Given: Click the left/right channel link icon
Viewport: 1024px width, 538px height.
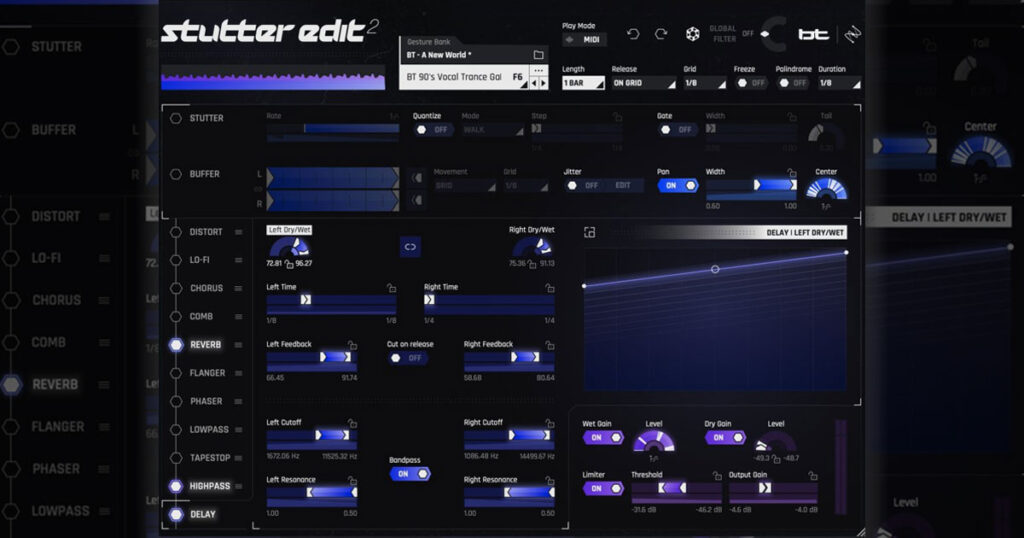Looking at the screenshot, I should [x=410, y=244].
